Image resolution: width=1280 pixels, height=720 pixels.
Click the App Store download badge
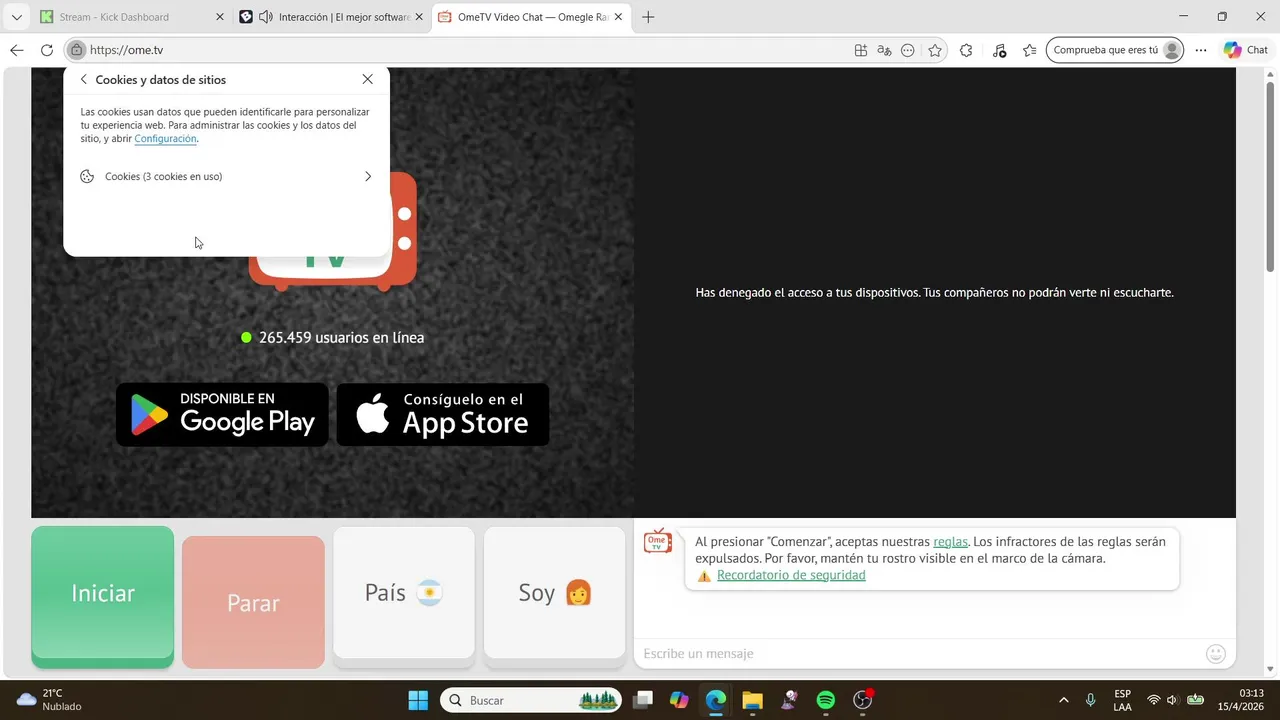[443, 414]
